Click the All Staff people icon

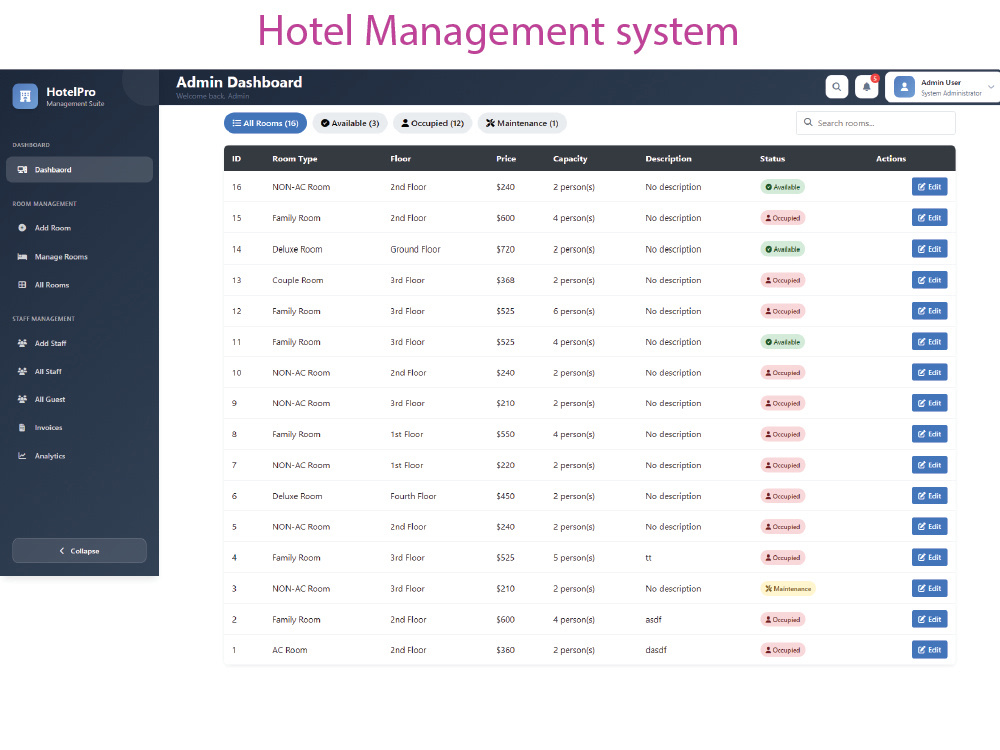point(22,371)
